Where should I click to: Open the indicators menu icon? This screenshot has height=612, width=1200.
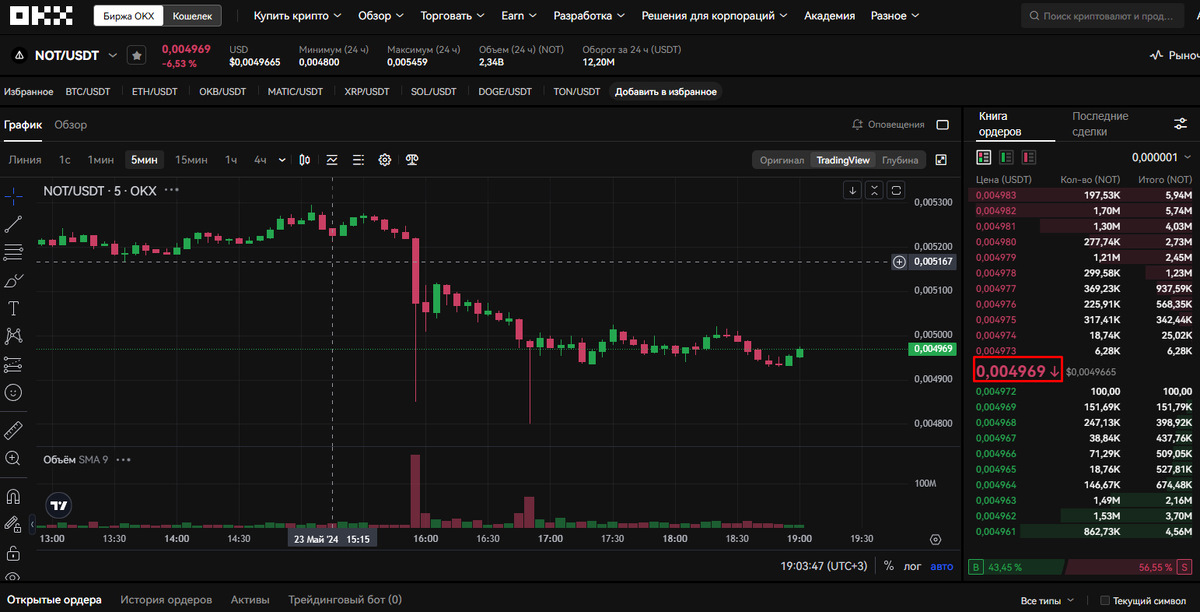click(x=332, y=159)
